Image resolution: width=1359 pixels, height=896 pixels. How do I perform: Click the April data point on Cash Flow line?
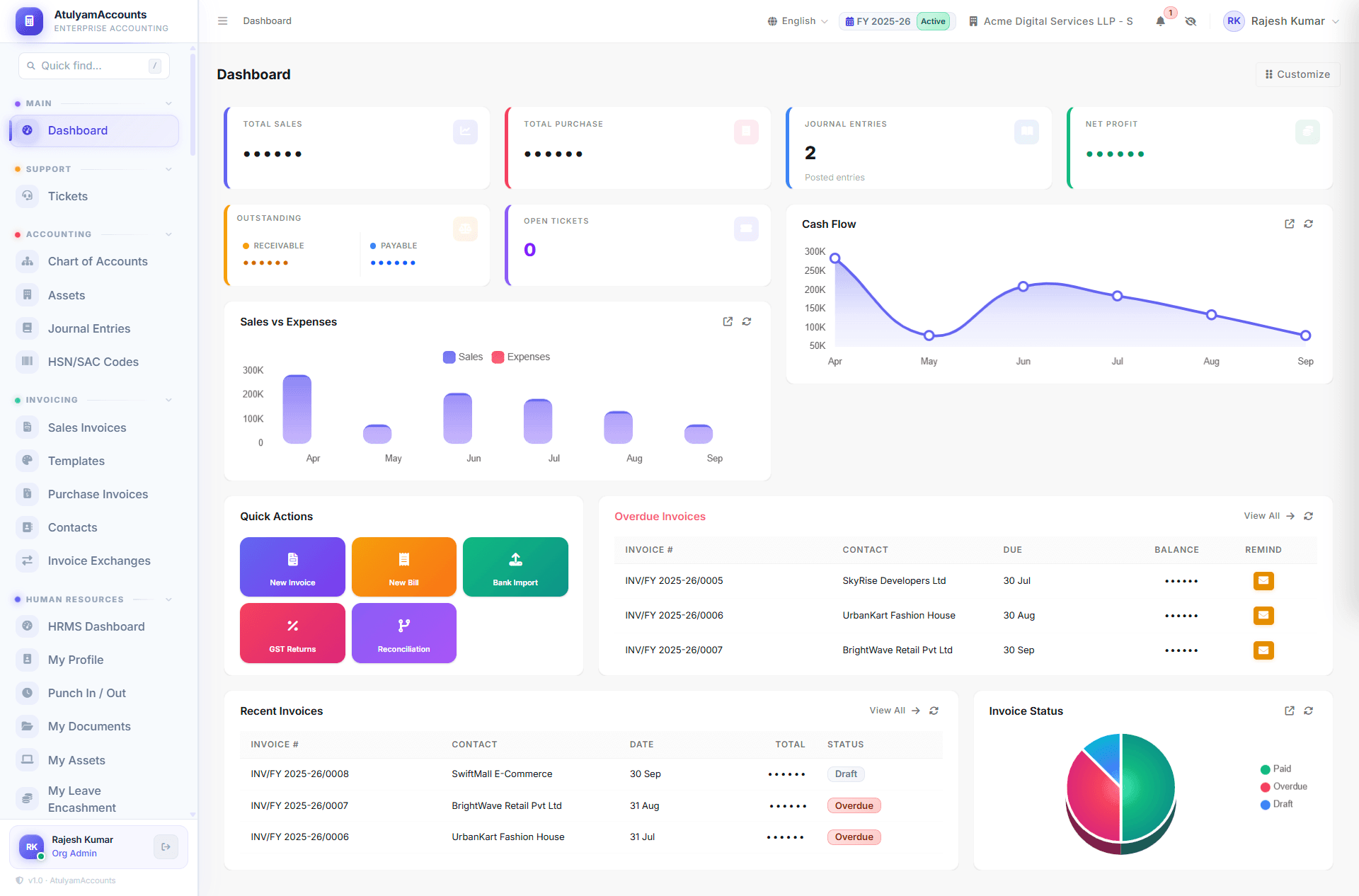[835, 258]
